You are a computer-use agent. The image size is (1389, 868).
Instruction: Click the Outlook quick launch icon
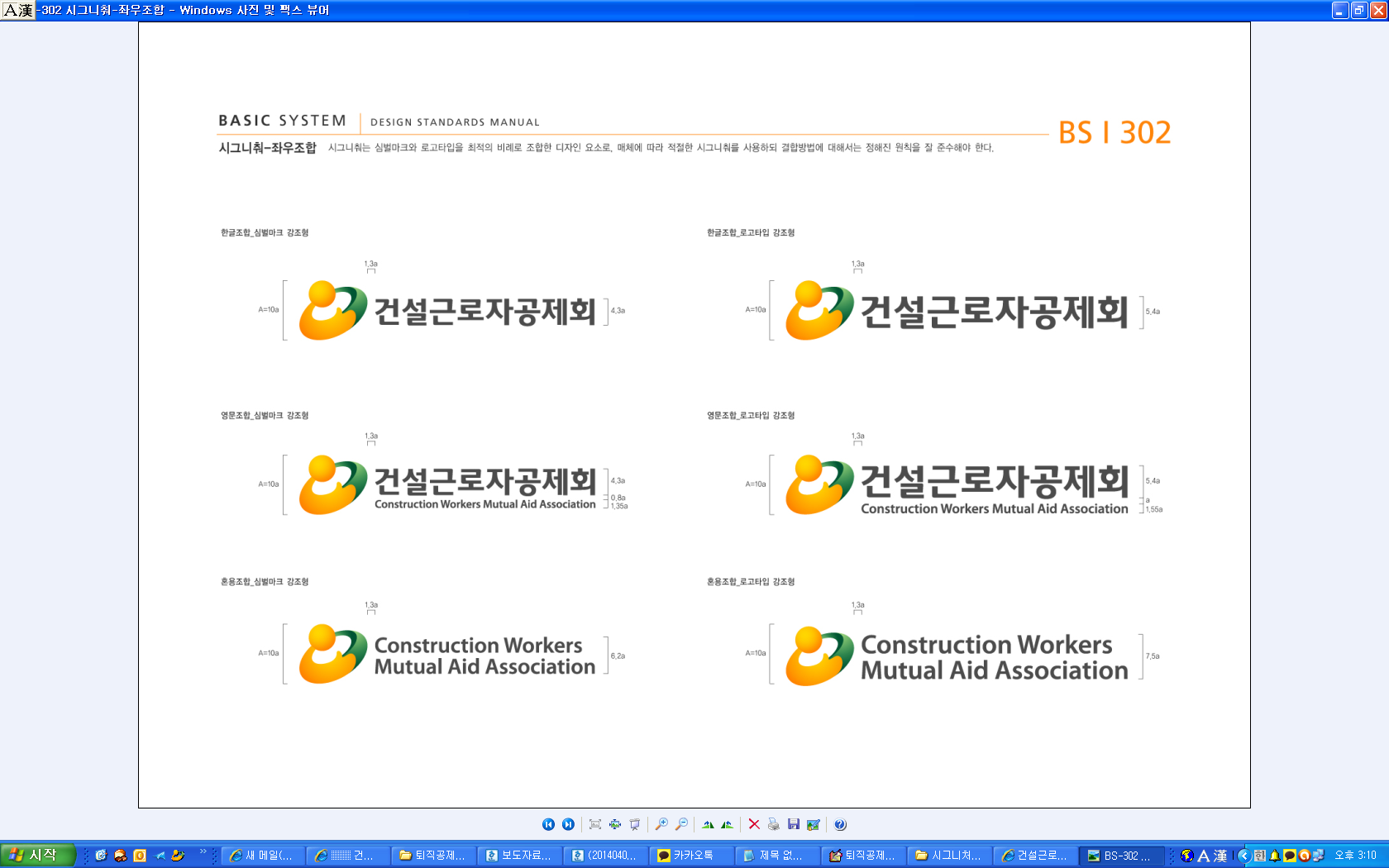pyautogui.click(x=140, y=856)
